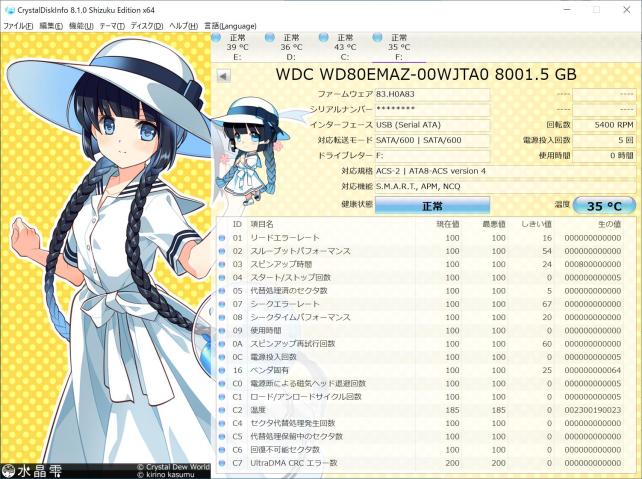Click the previous disk arrow button

tap(224, 76)
